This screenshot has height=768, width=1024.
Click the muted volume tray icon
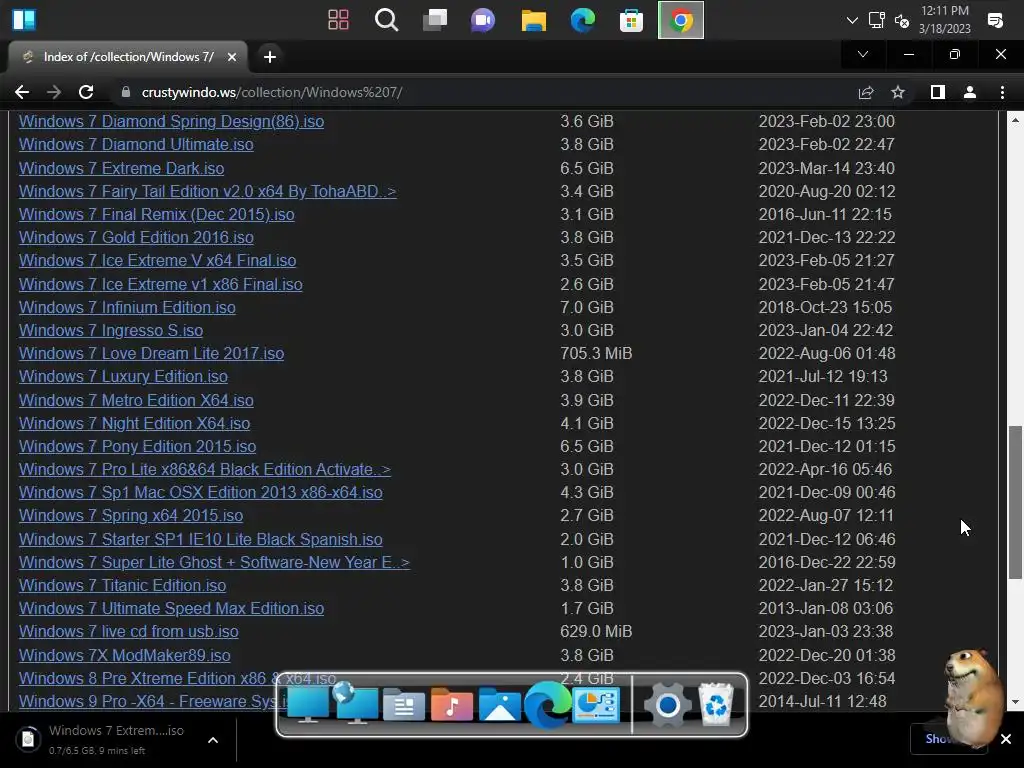(x=902, y=20)
